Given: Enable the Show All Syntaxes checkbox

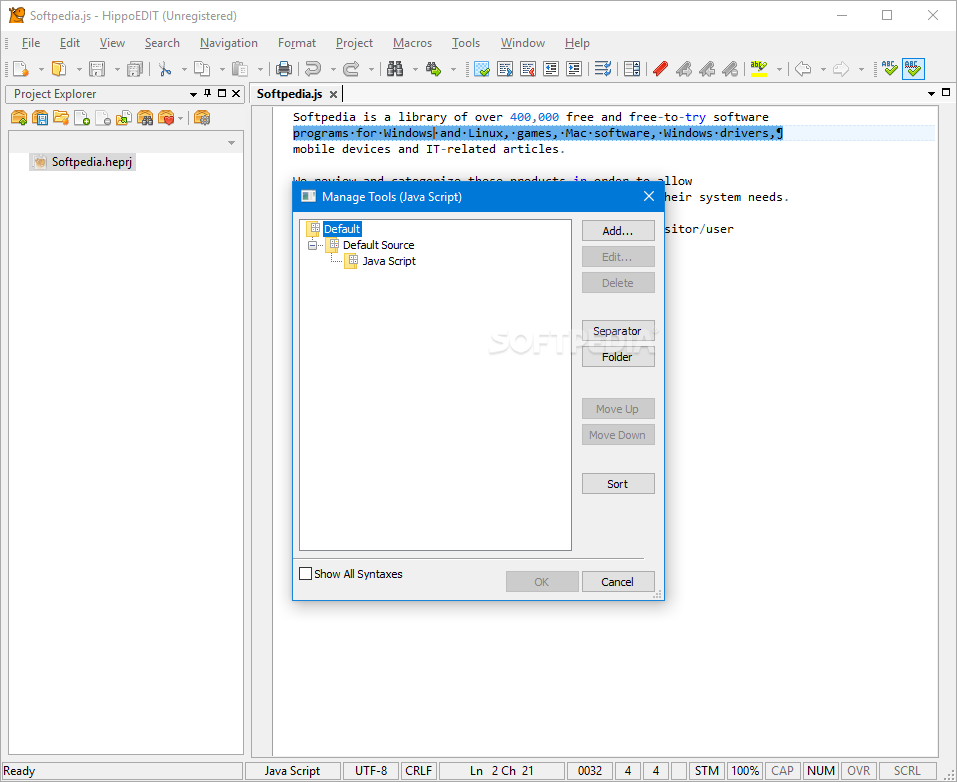Looking at the screenshot, I should (306, 574).
